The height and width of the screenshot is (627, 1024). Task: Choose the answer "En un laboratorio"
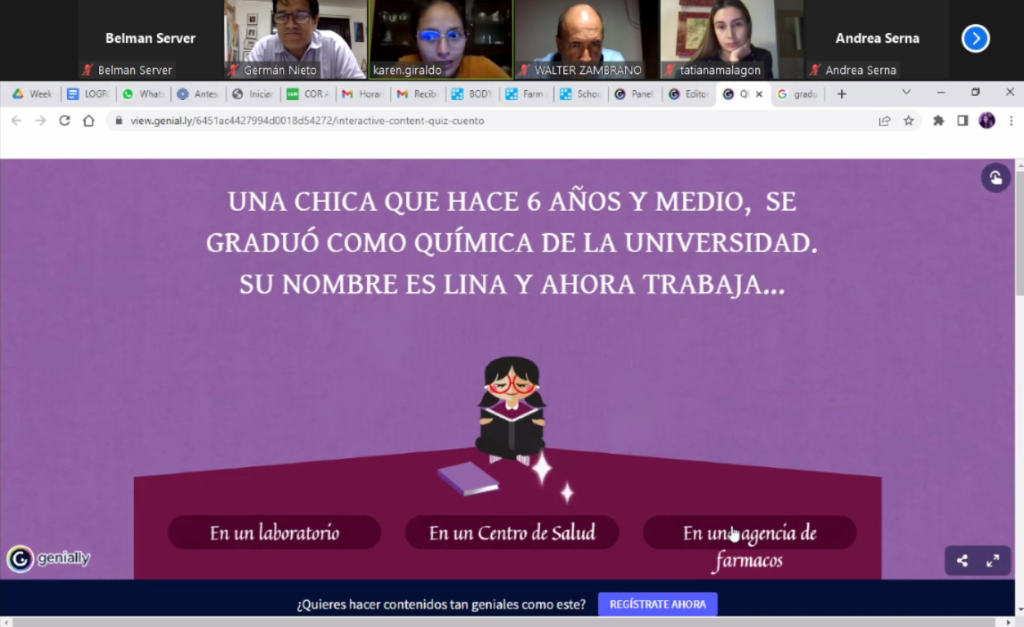pos(274,533)
